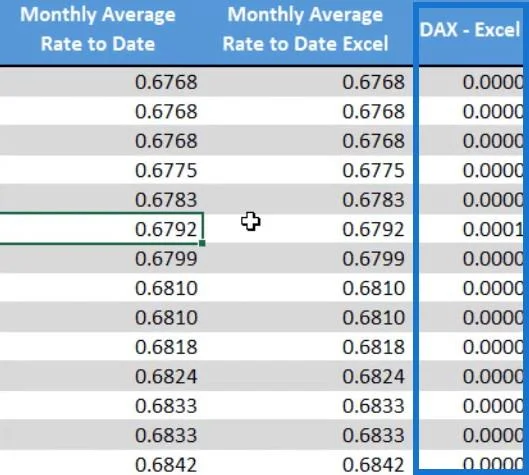This screenshot has height=475, width=529.
Task: Select 0.6775 in the Rate to Date Excel column
Action: (373, 170)
